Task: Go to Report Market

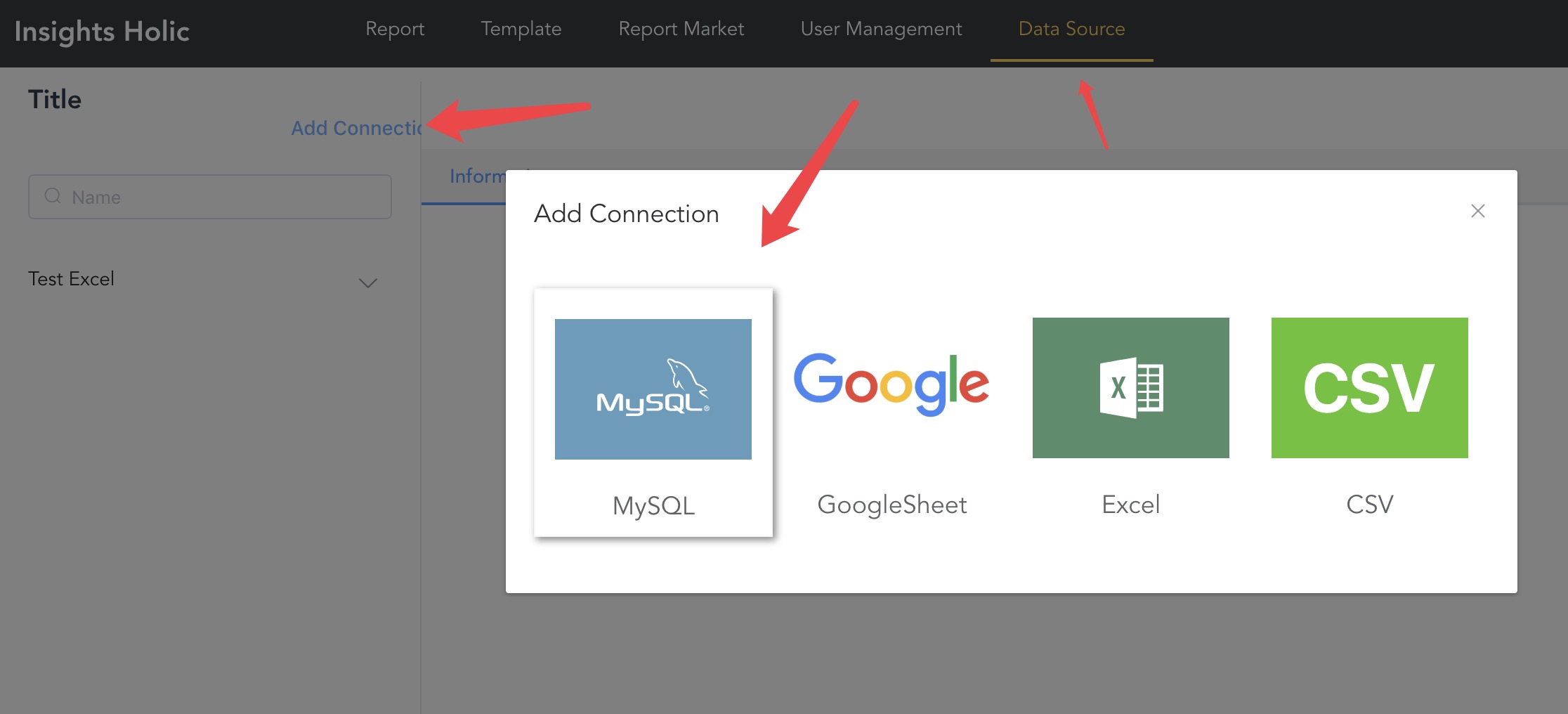Action: (681, 29)
